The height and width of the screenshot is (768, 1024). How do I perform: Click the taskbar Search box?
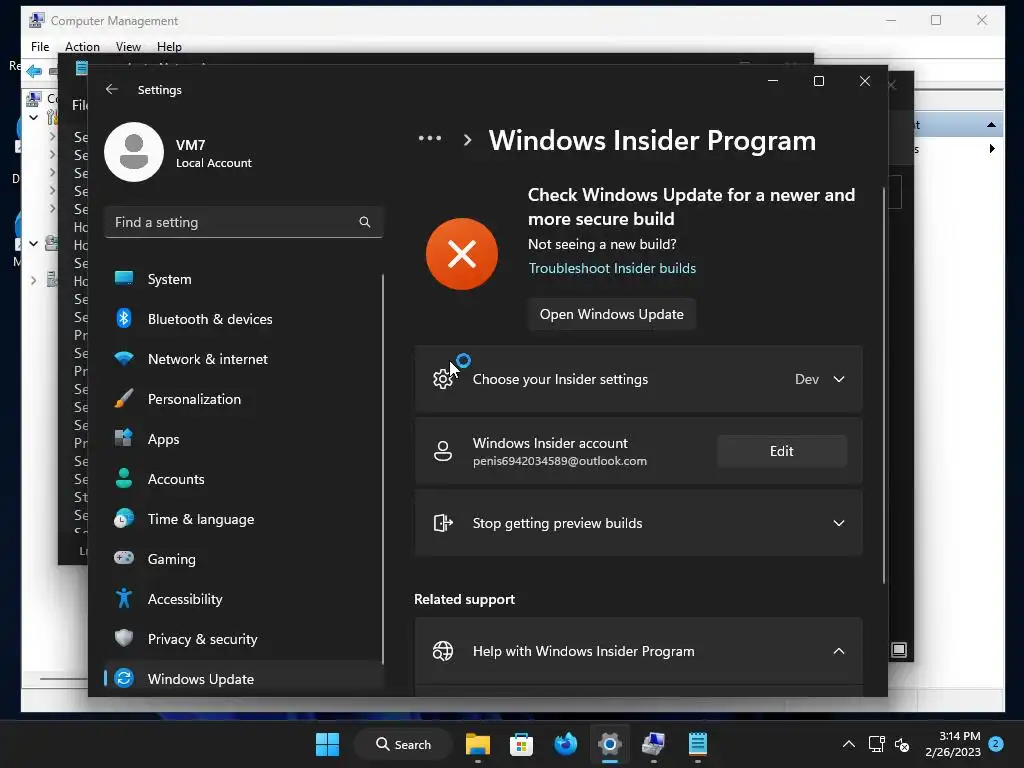pyautogui.click(x=403, y=744)
